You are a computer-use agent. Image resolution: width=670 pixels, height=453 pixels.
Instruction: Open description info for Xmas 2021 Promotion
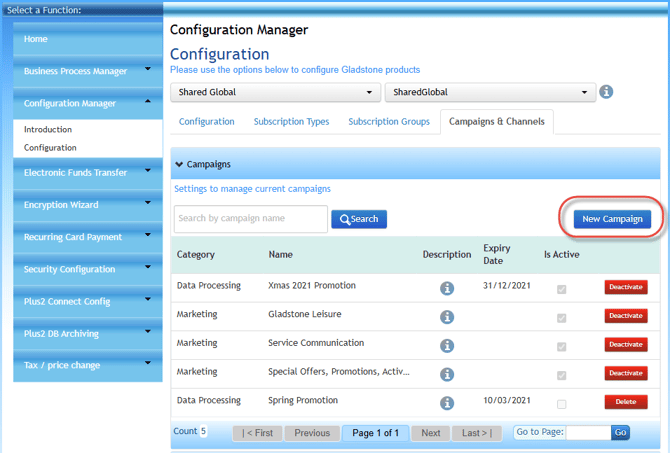pyautogui.click(x=447, y=288)
